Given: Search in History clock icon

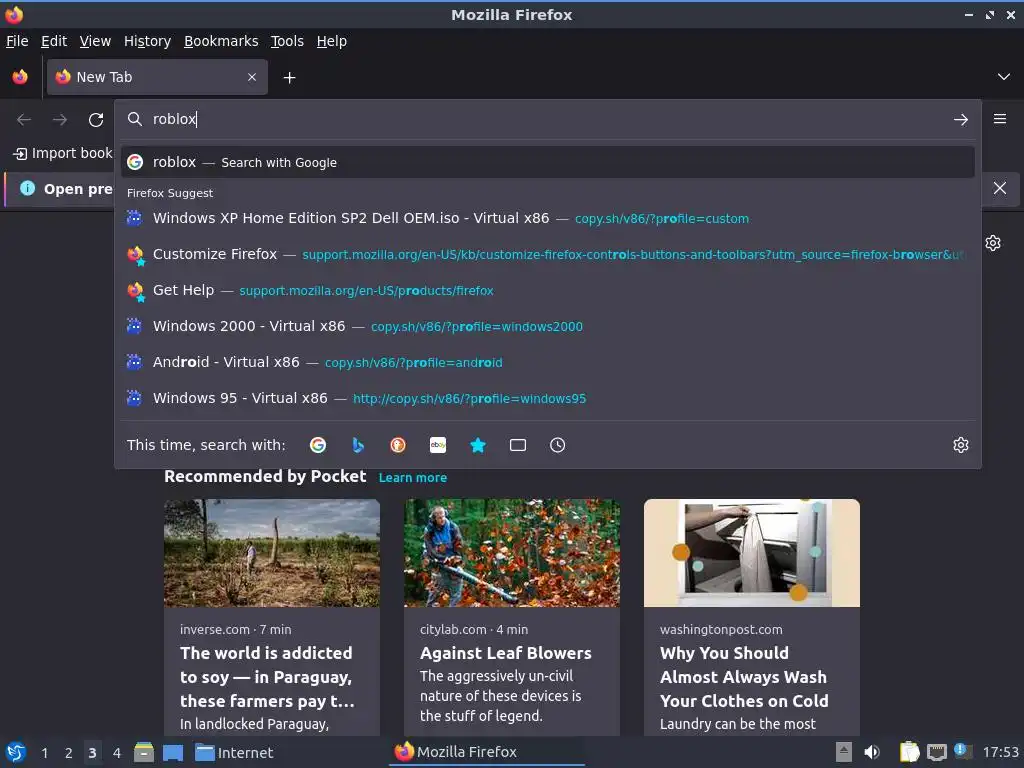Looking at the screenshot, I should [x=558, y=445].
